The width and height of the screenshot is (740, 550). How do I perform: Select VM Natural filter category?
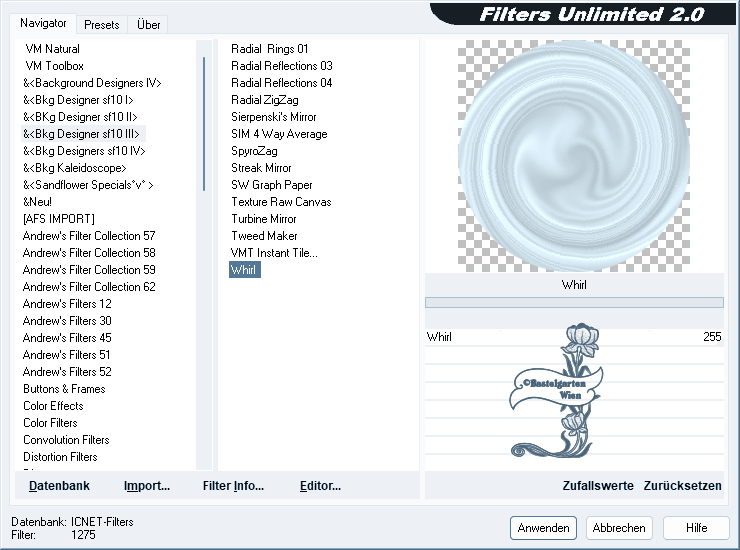pos(52,49)
